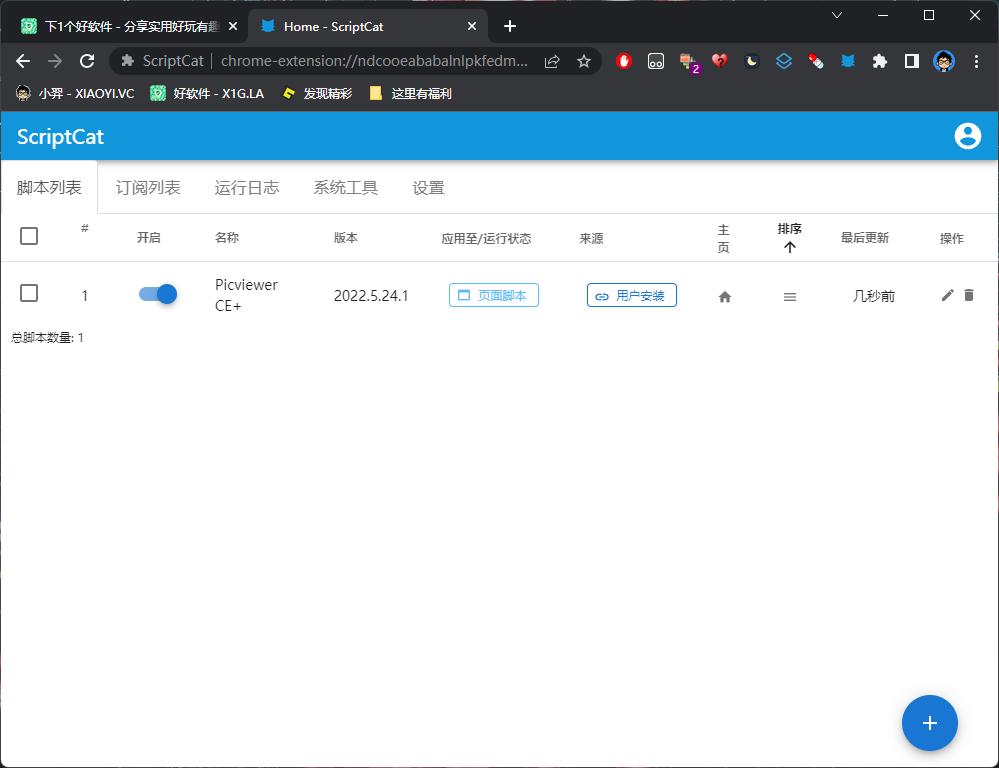Click the red hand extension icon

624,61
